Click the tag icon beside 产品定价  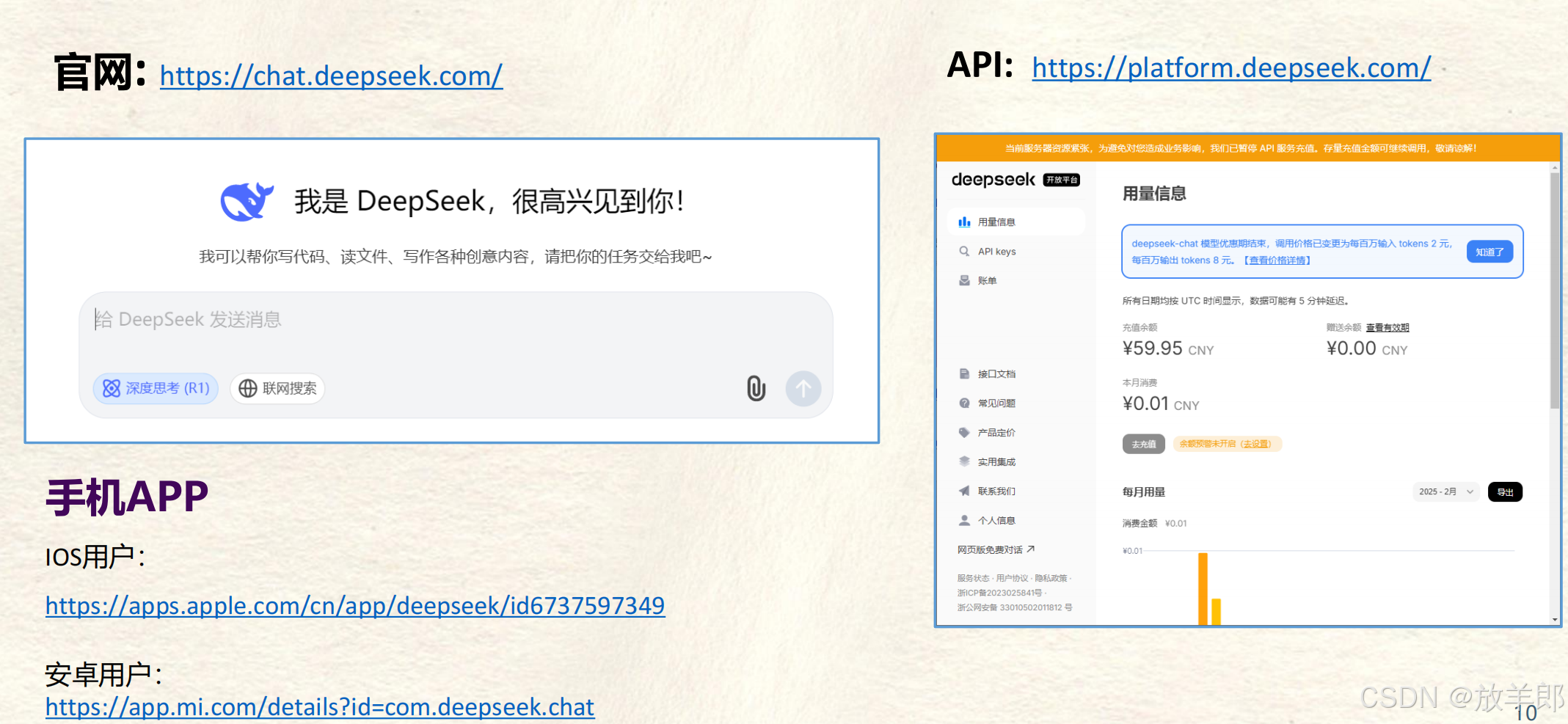click(x=964, y=432)
